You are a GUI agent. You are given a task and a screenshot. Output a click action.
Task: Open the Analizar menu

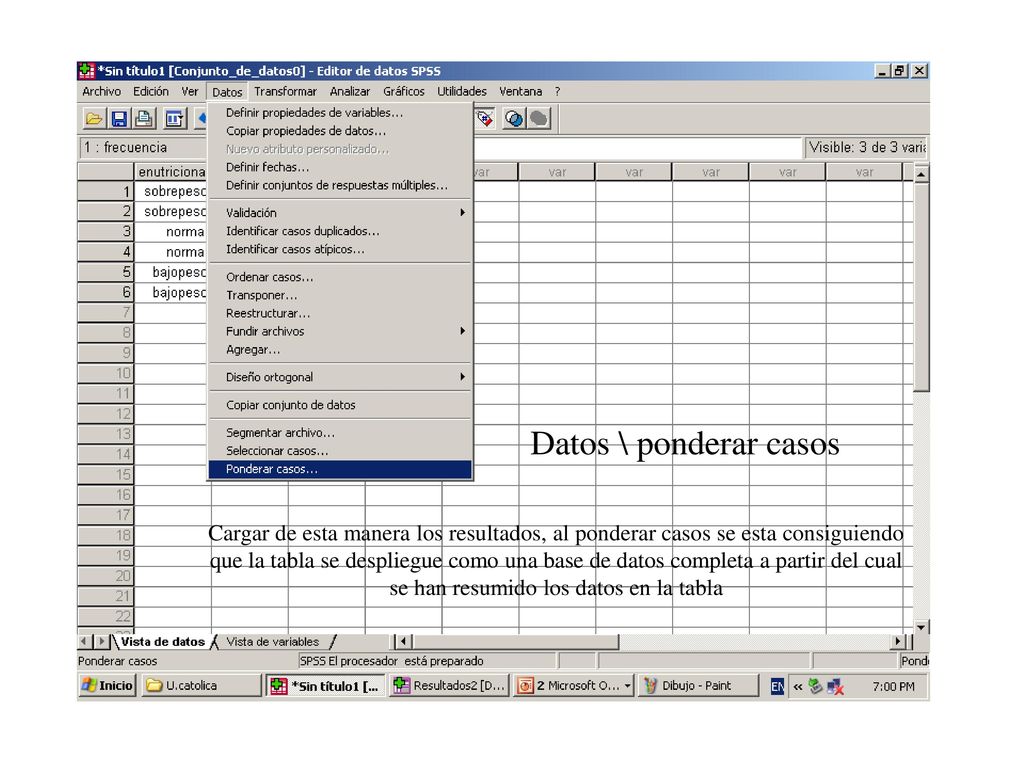pyautogui.click(x=349, y=91)
